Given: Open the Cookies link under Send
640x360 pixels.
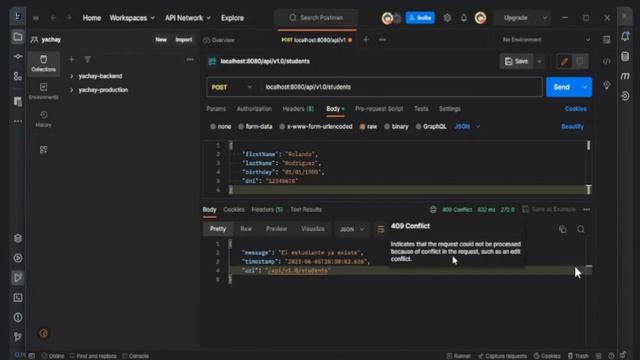Looking at the screenshot, I should coord(576,109).
